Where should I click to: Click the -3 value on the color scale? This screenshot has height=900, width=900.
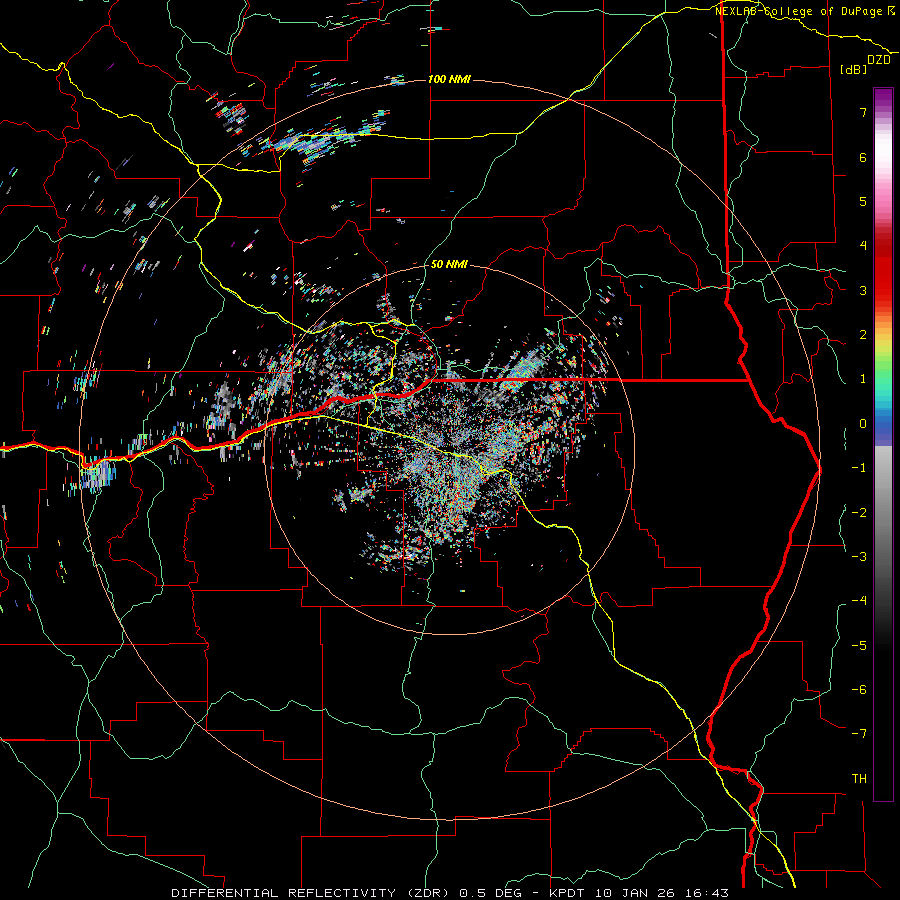tap(859, 557)
